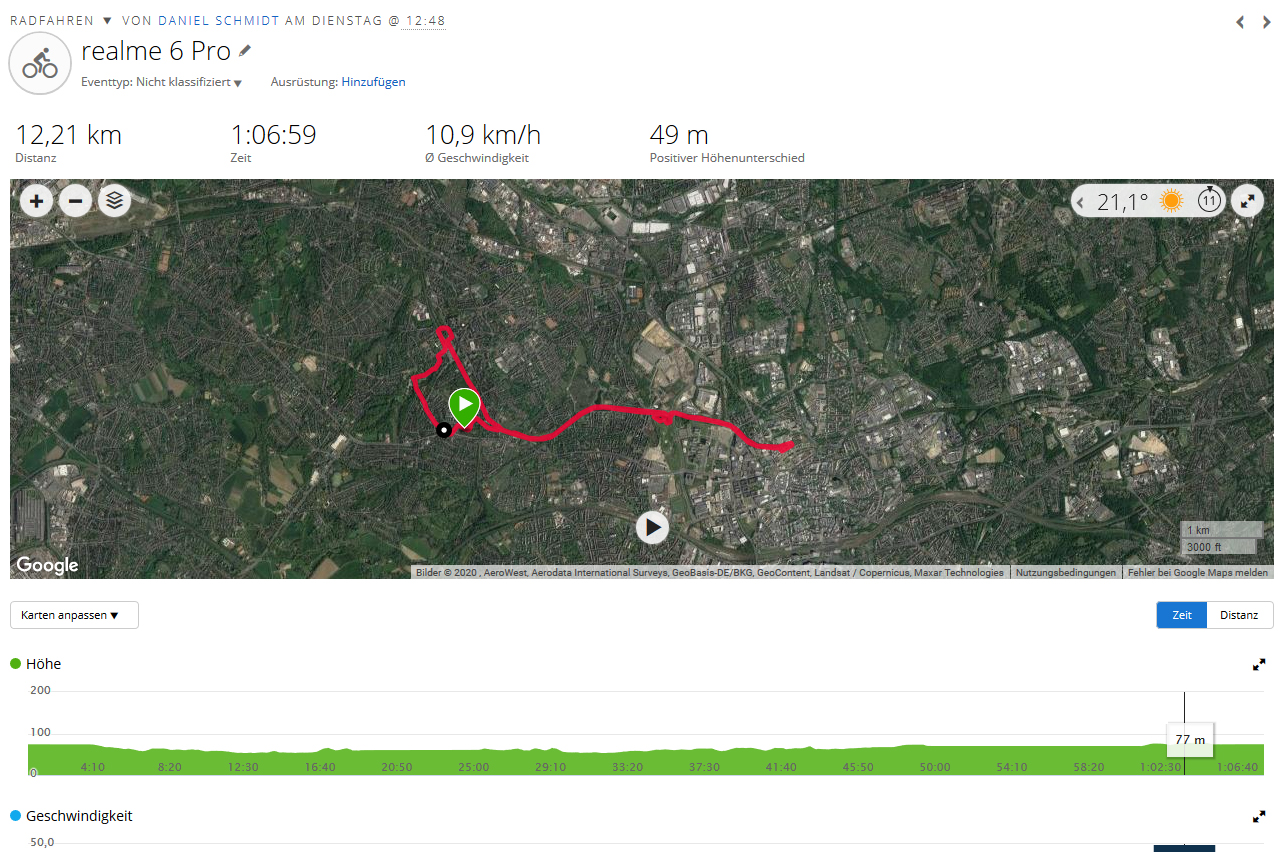Switch chart axis to Distanz
The width and height of the screenshot is (1278, 852).
click(1239, 615)
